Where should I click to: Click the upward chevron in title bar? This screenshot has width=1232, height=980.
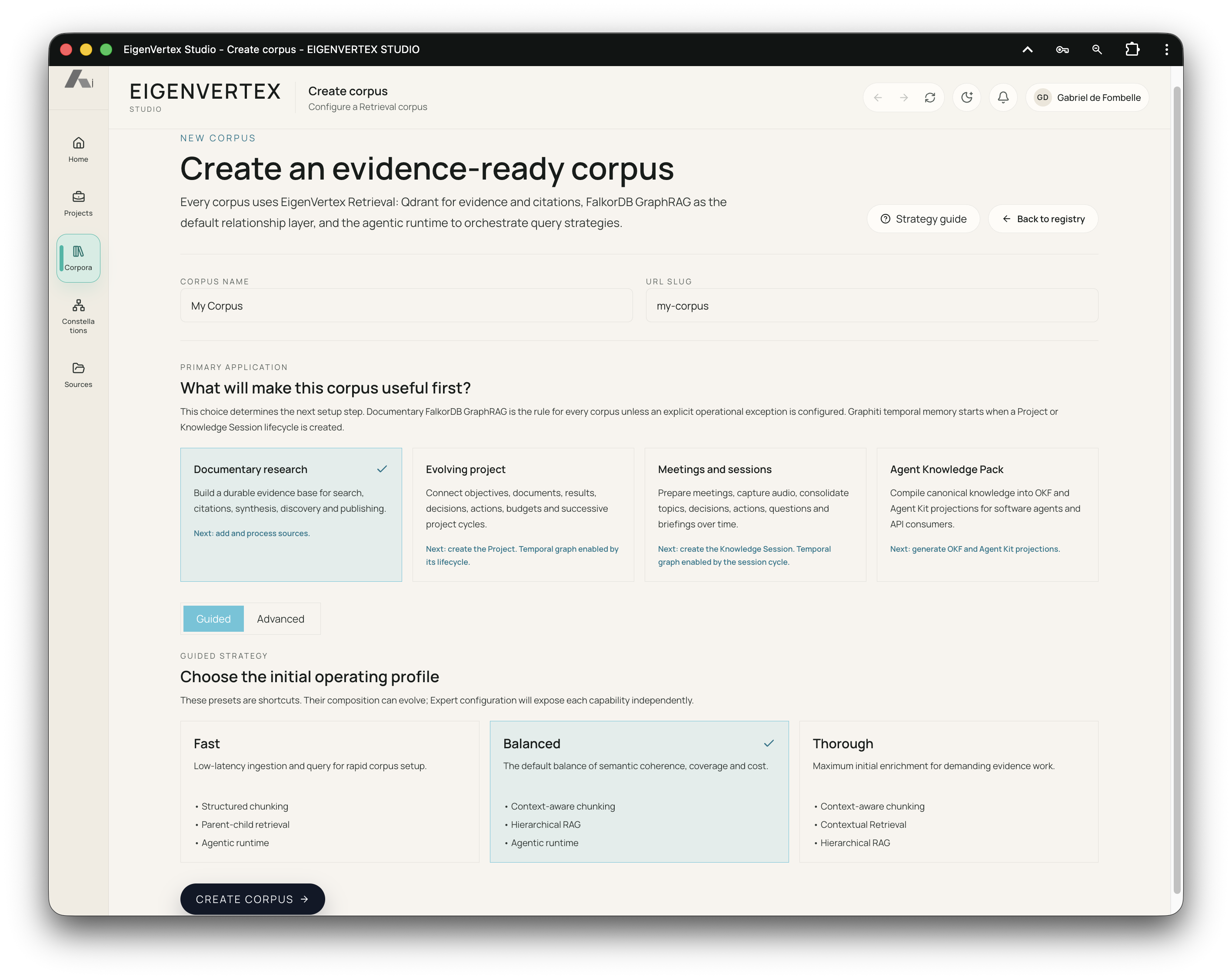pos(1027,50)
